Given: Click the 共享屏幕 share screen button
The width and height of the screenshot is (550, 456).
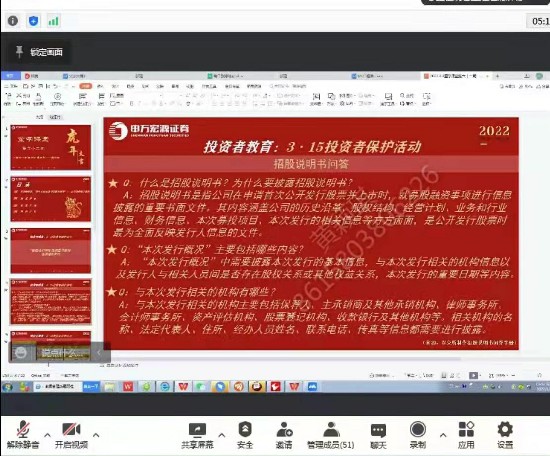Looking at the screenshot, I should [197, 435].
